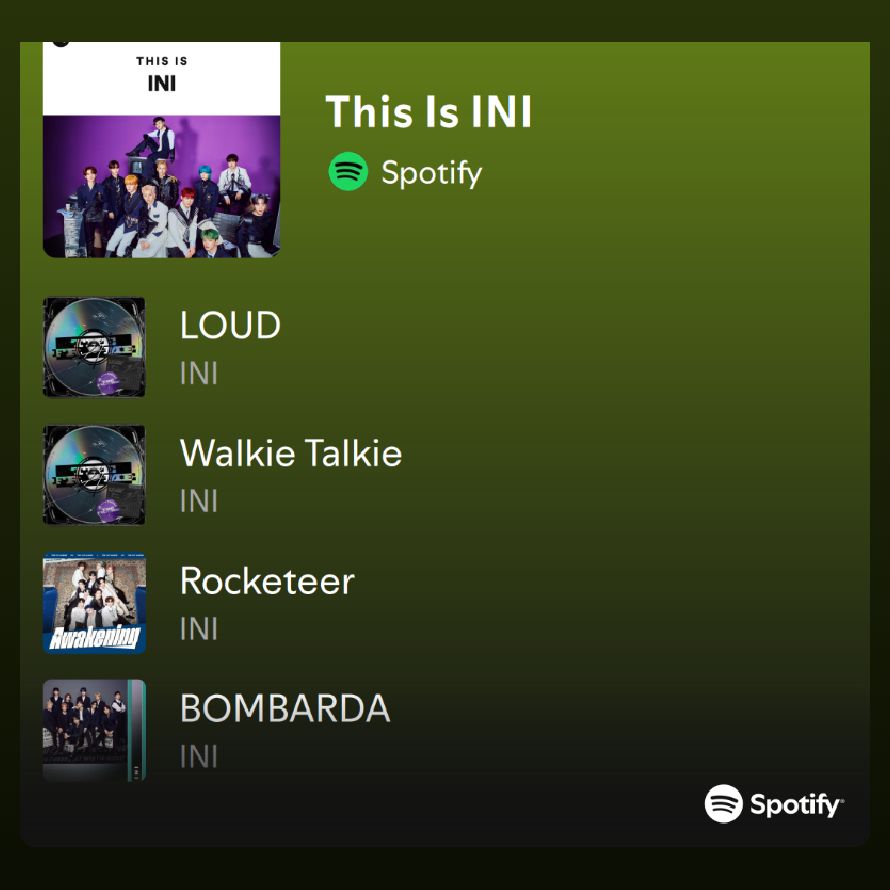Click the Spotify wordmark text at bottom right
Image resolution: width=890 pixels, height=890 pixels.
point(797,805)
